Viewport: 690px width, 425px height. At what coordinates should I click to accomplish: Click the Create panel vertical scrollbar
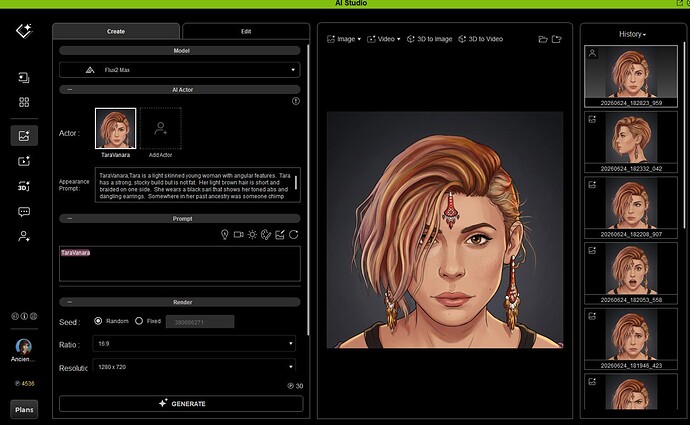point(308,189)
